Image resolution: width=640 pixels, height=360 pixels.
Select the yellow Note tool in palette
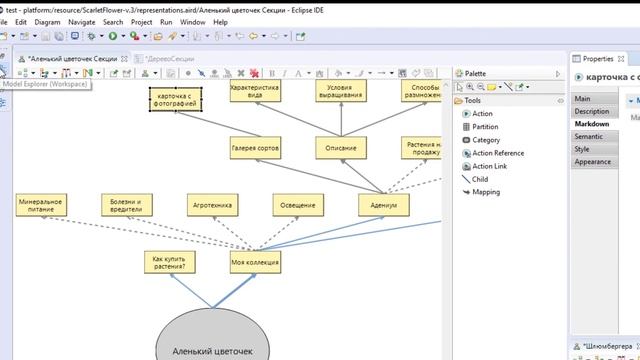492,87
